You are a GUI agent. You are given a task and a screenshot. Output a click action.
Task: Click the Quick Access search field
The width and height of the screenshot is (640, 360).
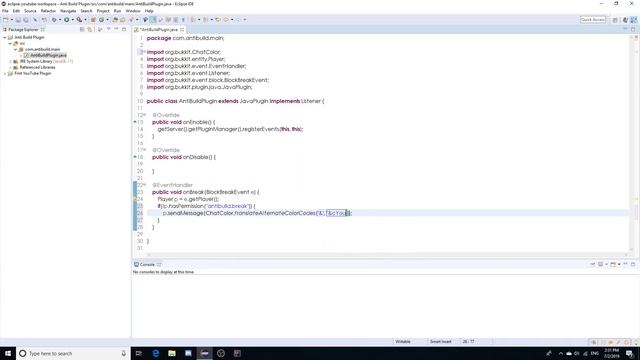coord(593,20)
